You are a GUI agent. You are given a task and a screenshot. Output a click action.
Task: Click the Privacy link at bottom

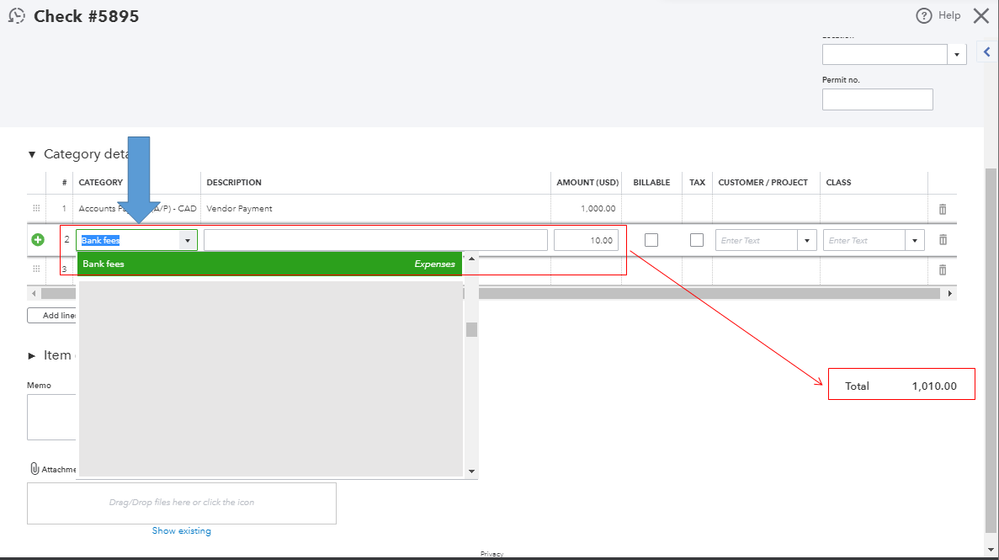pyautogui.click(x=492, y=554)
